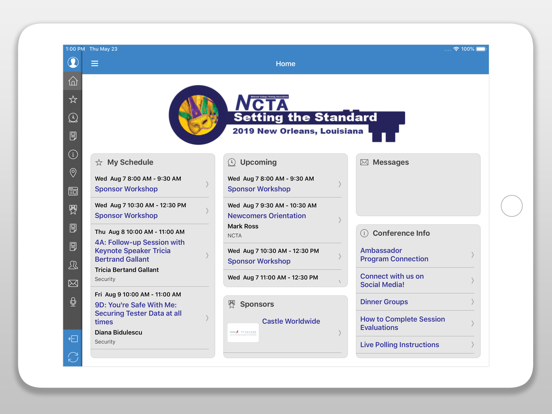Screen dimensions: 552x414
Task: Open the map pin icon in sidebar
Action: click(73, 172)
